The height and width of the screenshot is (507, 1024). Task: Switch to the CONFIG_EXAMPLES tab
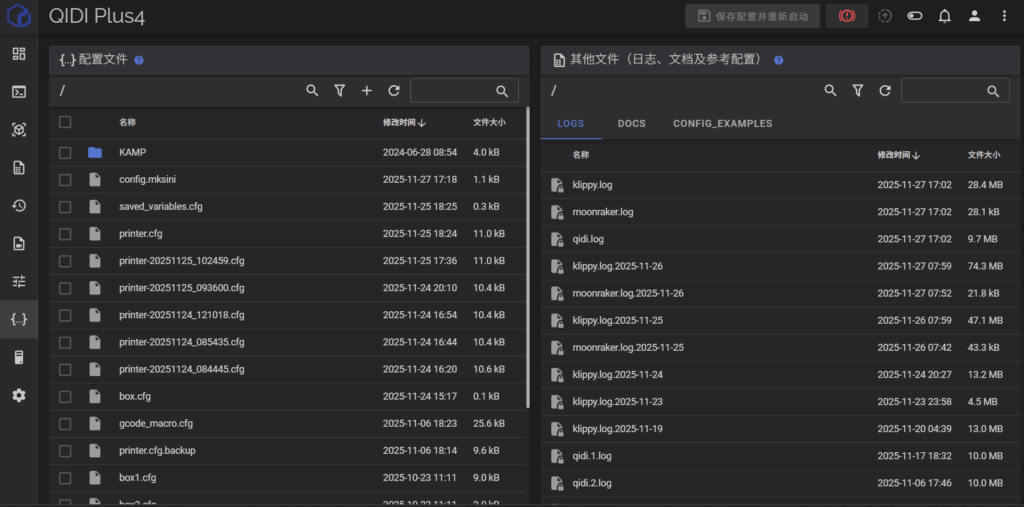[722, 124]
